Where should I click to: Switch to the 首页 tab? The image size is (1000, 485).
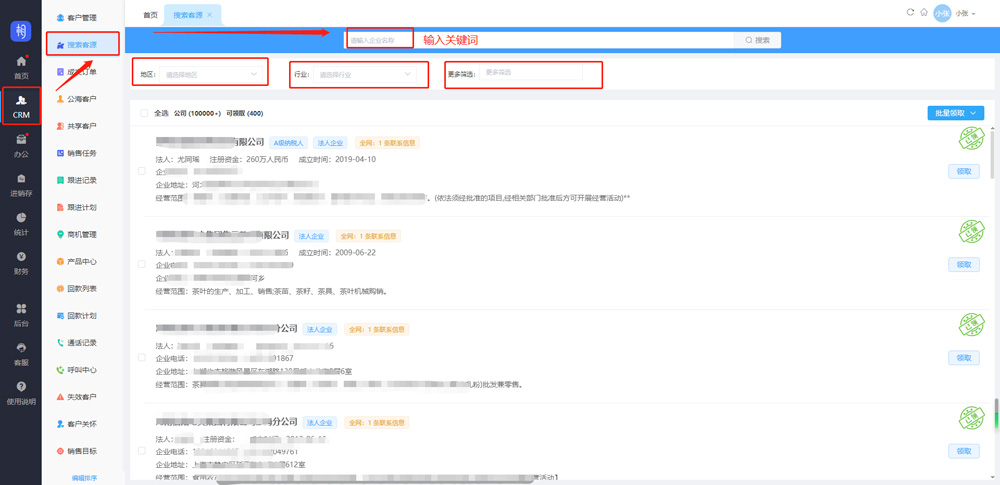click(x=150, y=15)
